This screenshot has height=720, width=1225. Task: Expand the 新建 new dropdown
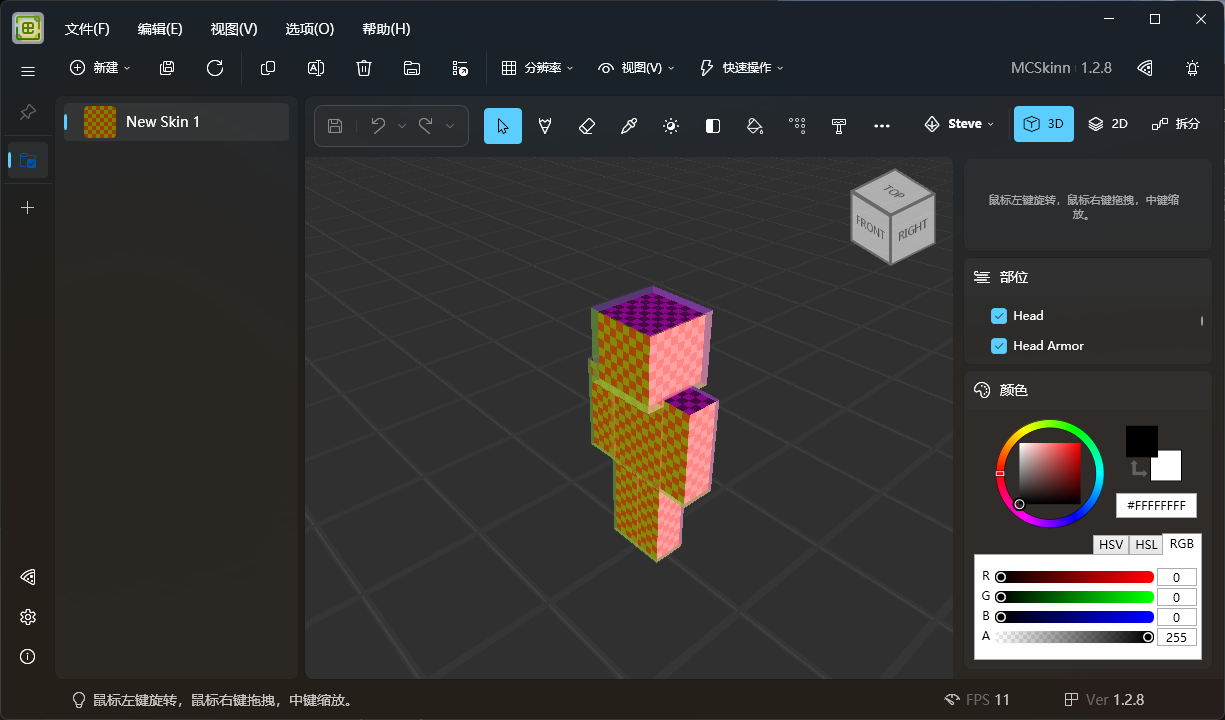[100, 68]
